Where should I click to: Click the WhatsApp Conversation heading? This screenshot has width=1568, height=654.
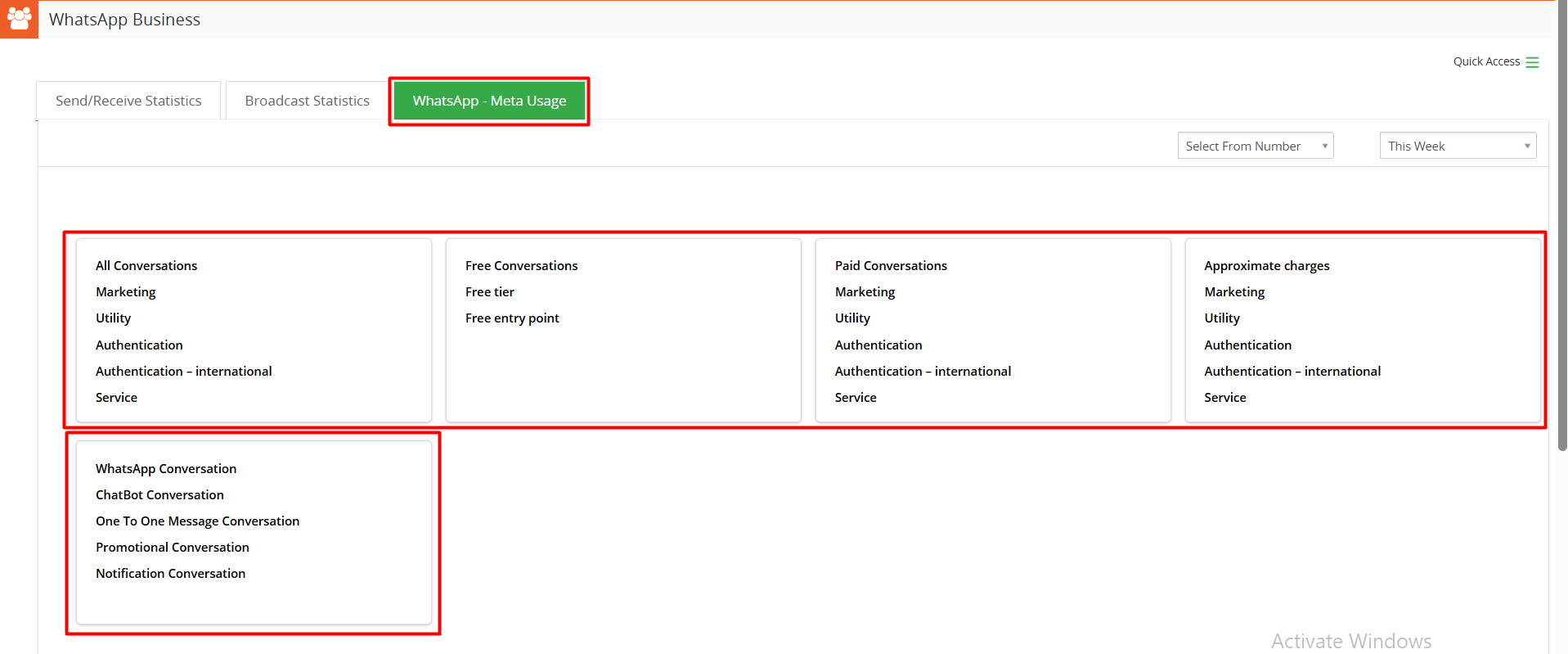coord(166,469)
